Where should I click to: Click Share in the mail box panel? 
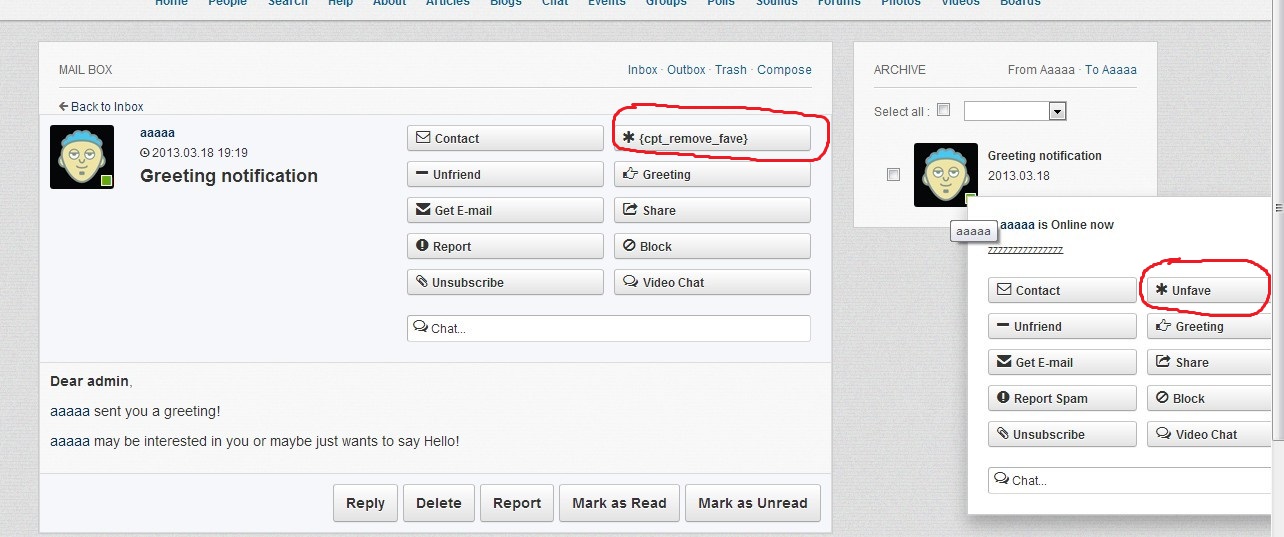click(x=712, y=210)
